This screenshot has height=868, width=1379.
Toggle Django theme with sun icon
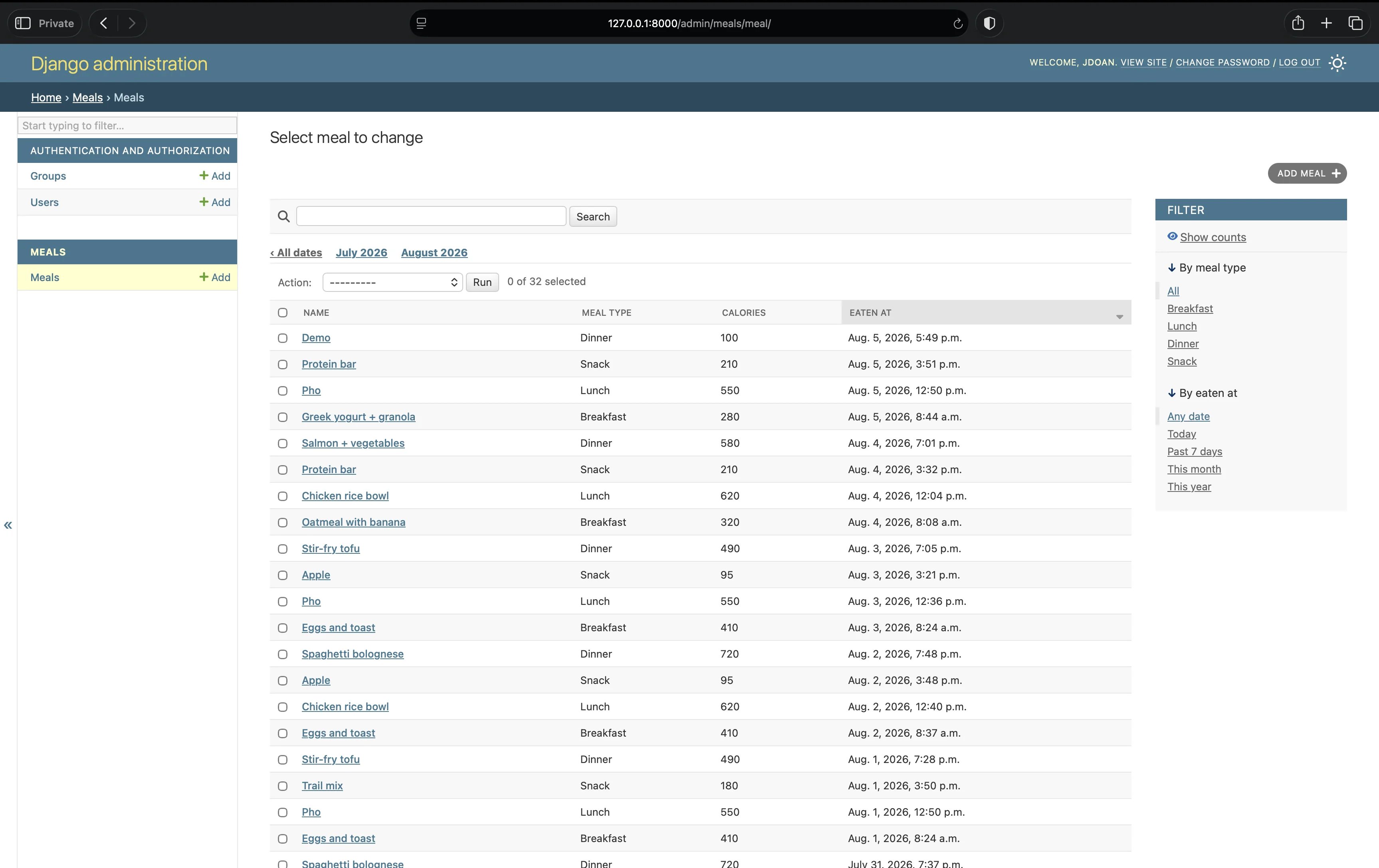[1337, 63]
